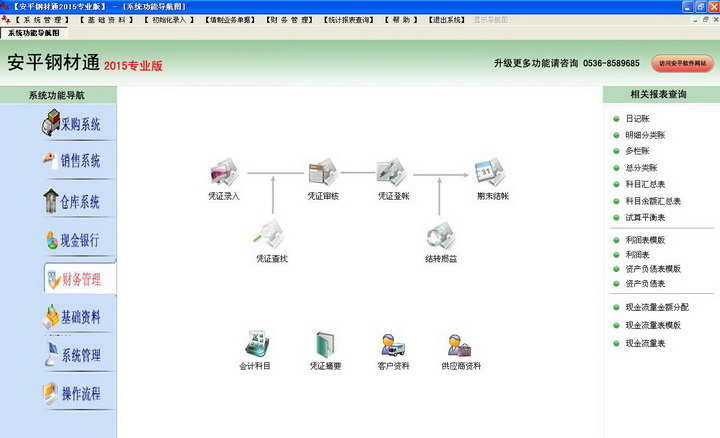Click the red 访问安平软件网站 button
Screen dimensions: 720x438
(x=682, y=63)
